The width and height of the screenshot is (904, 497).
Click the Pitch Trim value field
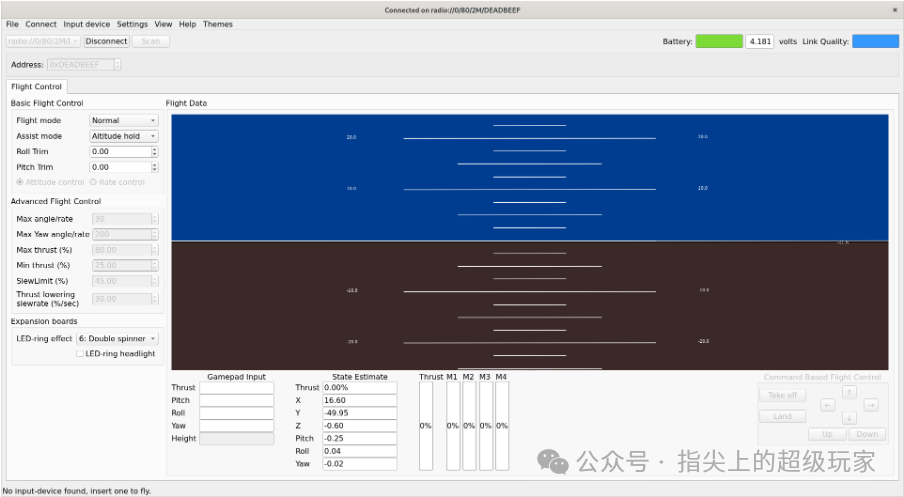[x=119, y=168]
